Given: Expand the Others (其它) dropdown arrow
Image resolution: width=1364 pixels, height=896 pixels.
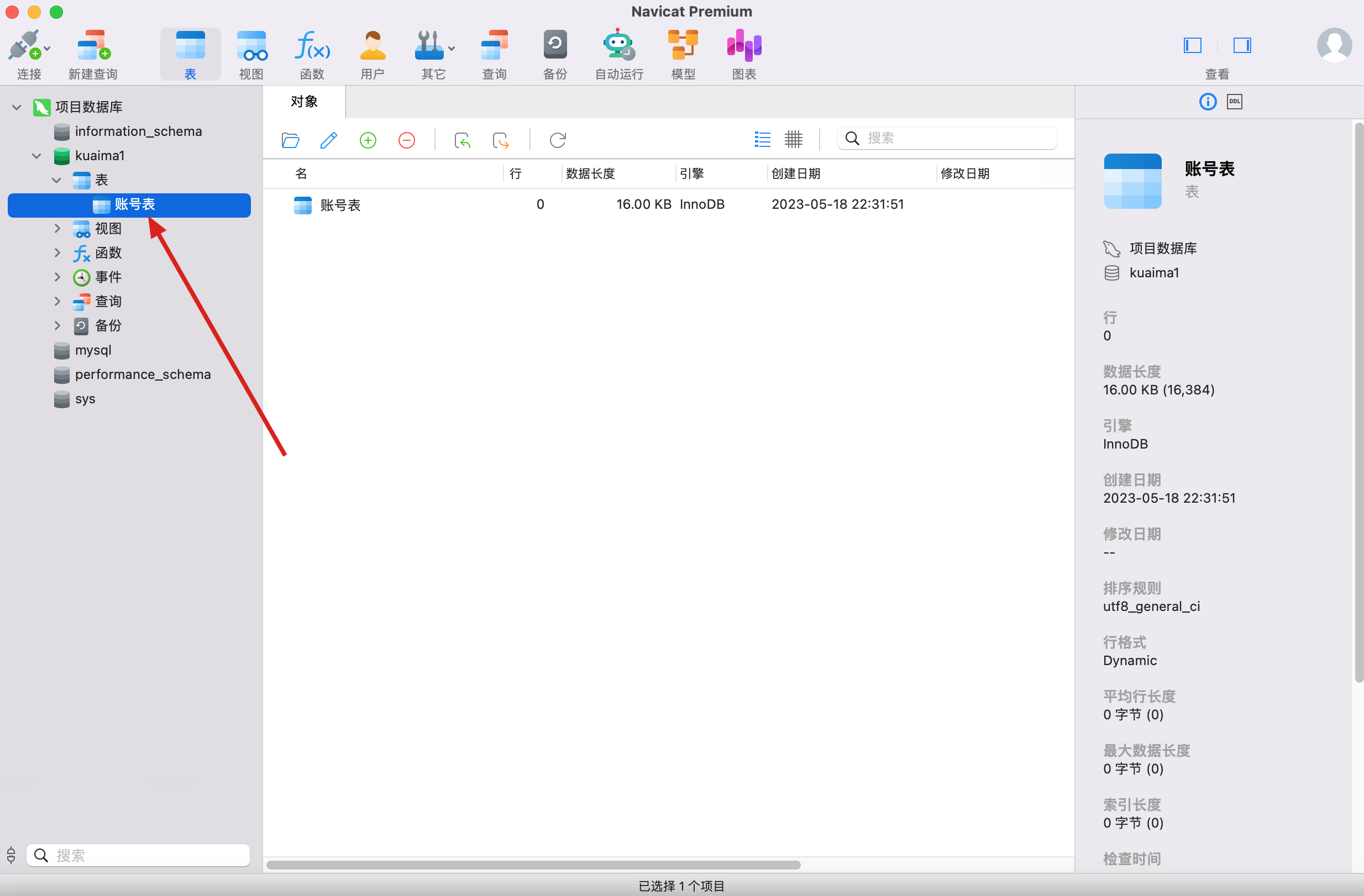Looking at the screenshot, I should coord(452,49).
